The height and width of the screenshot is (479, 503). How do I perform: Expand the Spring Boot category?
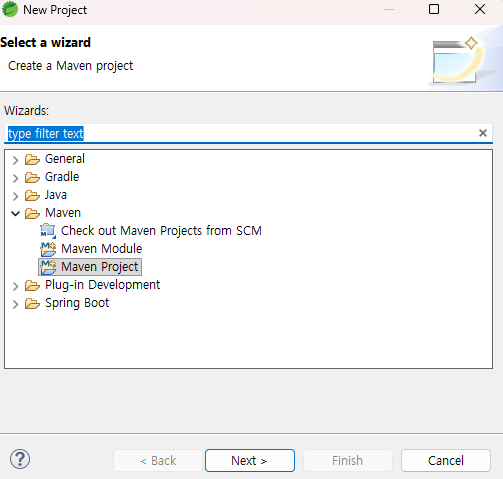[x=15, y=304]
